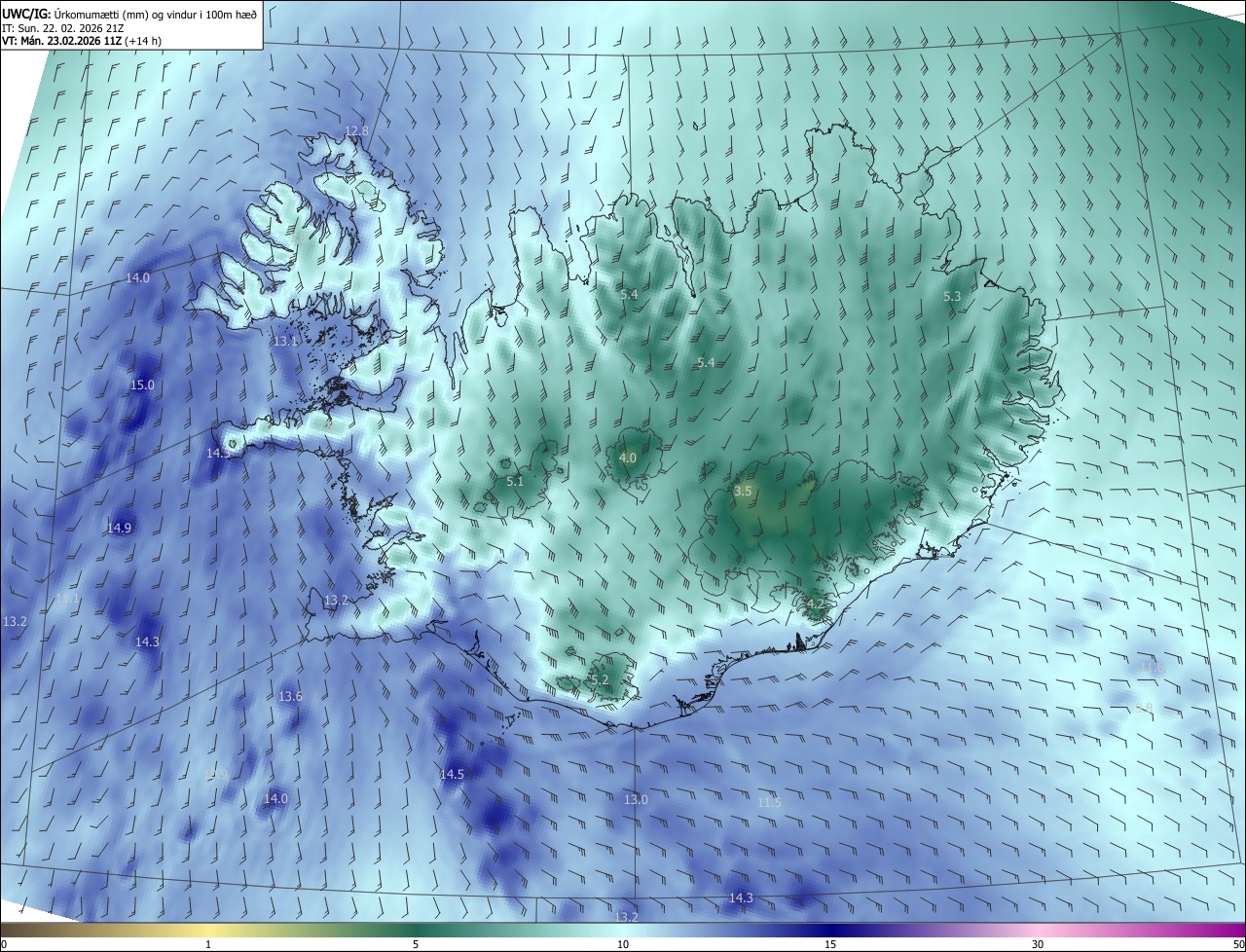
Task: Click the 15.0 precipitation value
Action: tap(142, 385)
